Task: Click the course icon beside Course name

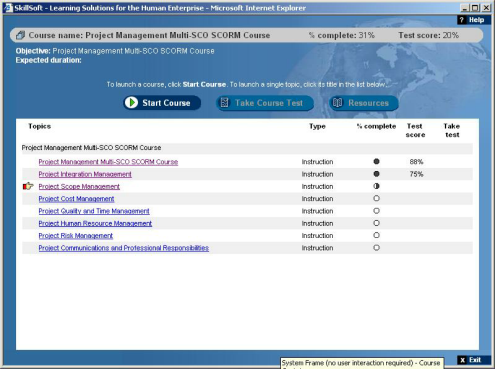Action: click(20, 35)
